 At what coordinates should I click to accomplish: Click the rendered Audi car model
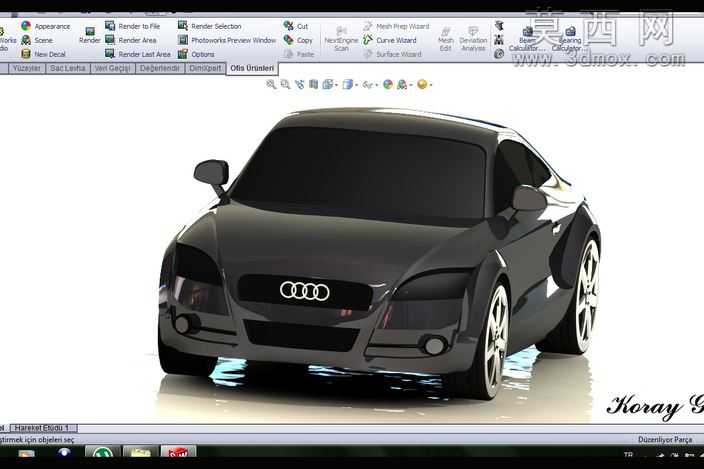[380, 253]
